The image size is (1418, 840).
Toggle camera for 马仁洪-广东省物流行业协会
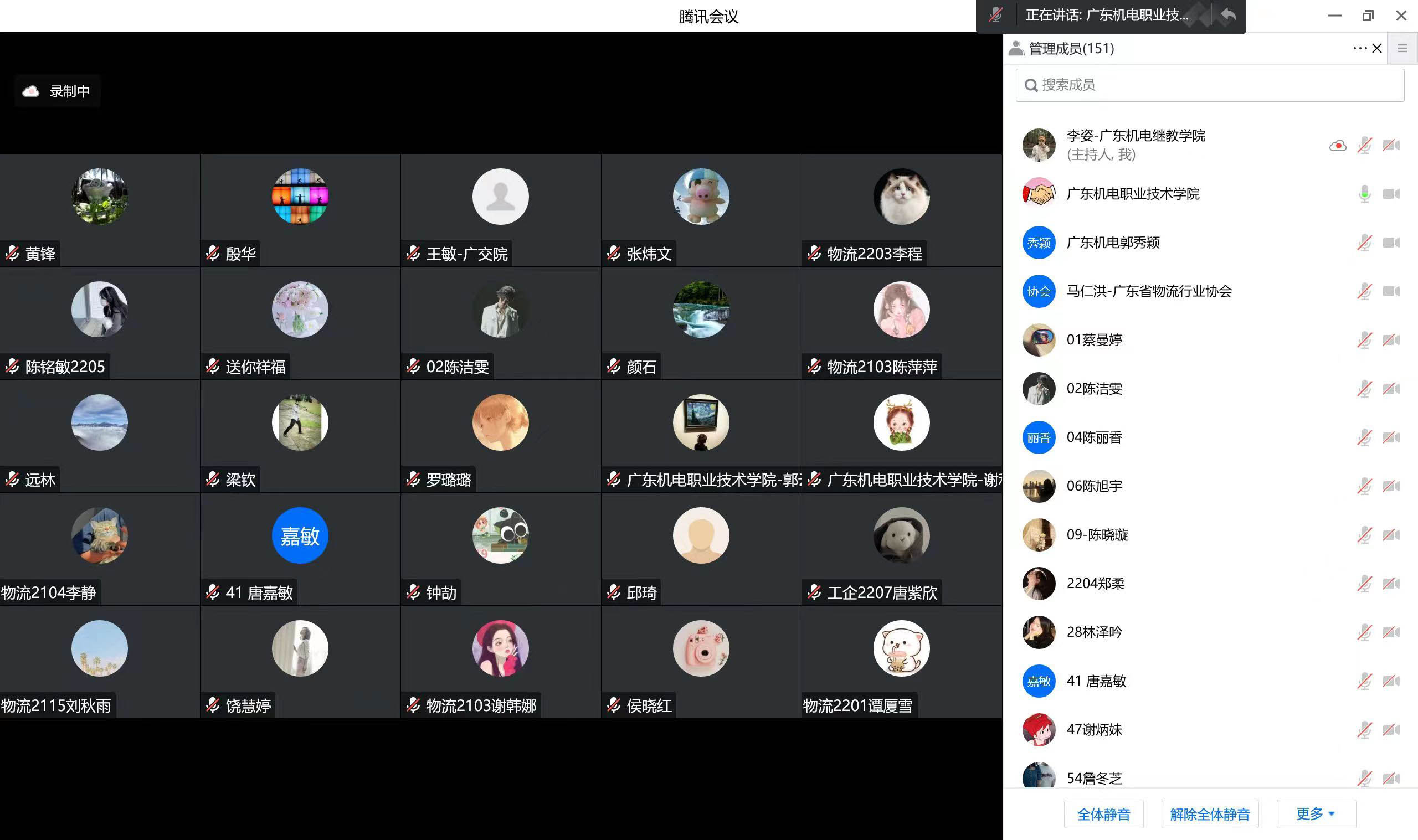coord(1391,291)
